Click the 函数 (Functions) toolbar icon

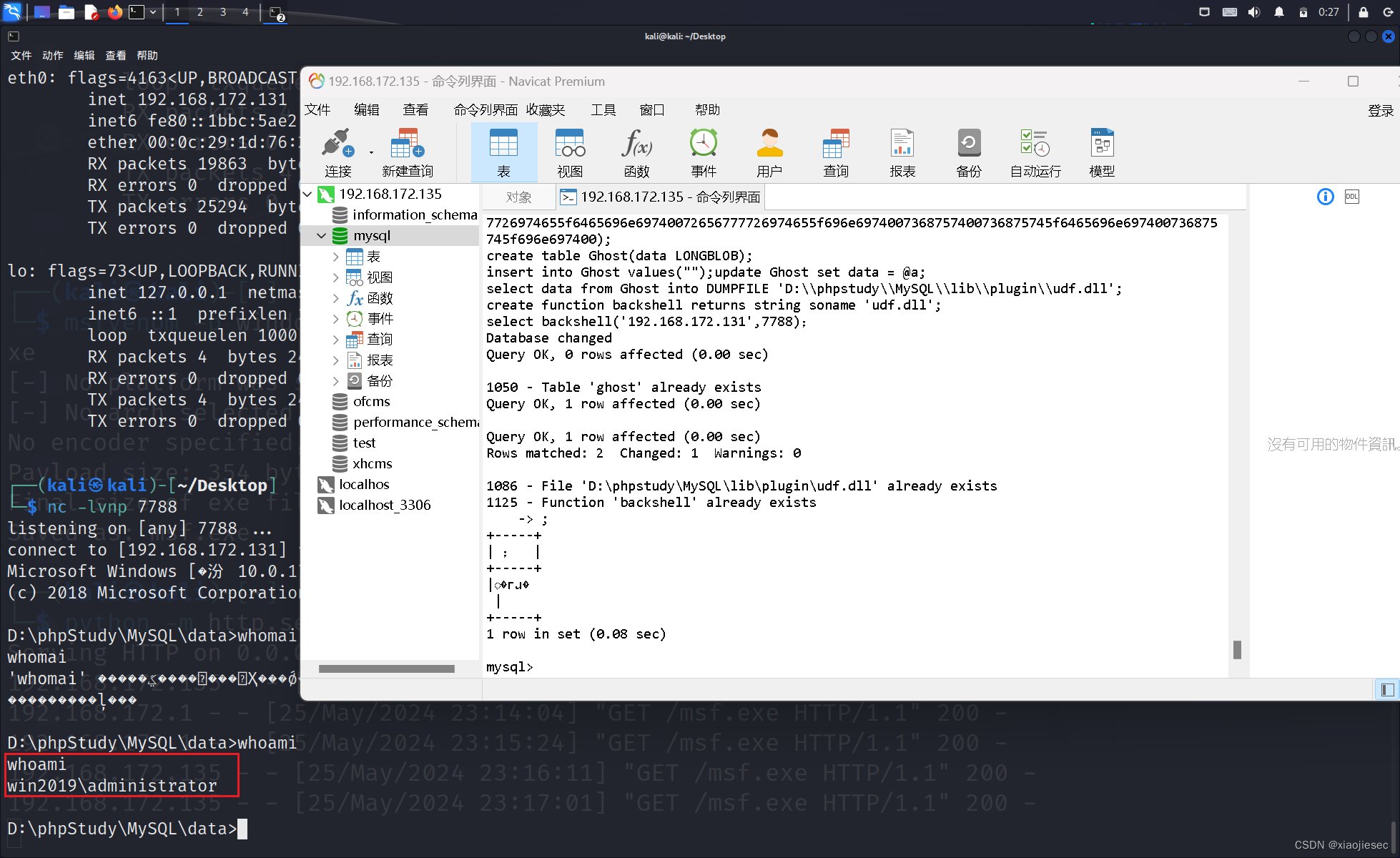pos(636,150)
